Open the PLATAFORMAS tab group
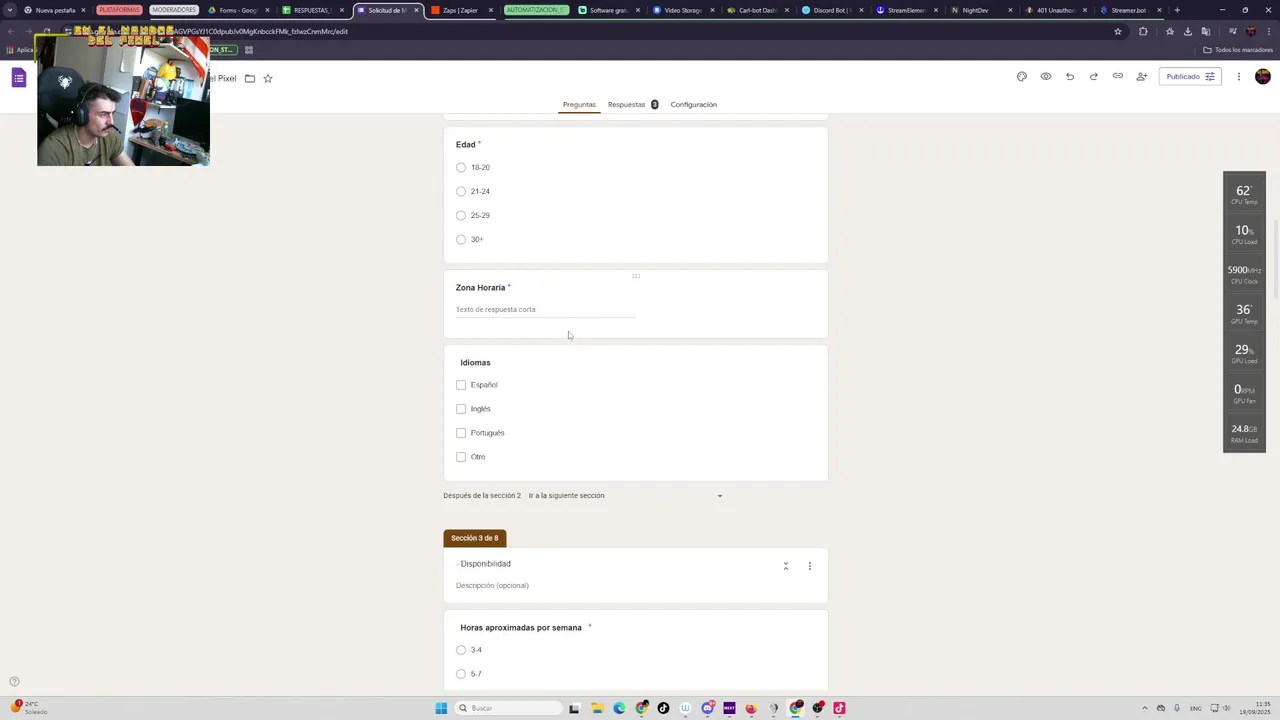 click(119, 10)
